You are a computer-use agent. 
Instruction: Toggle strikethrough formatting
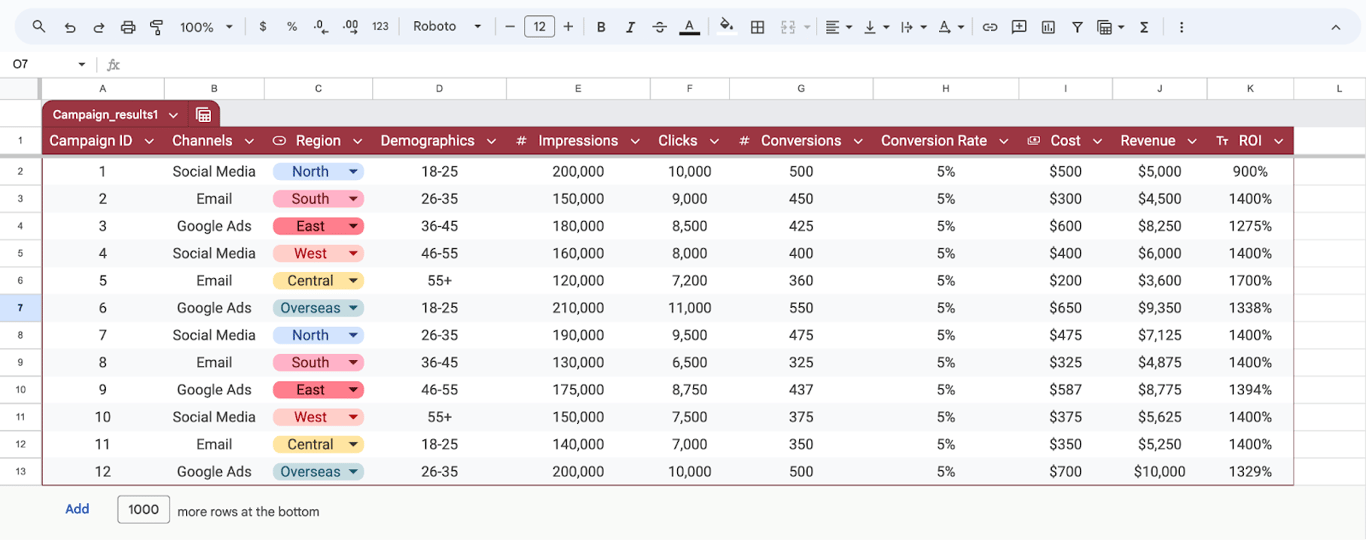click(660, 27)
